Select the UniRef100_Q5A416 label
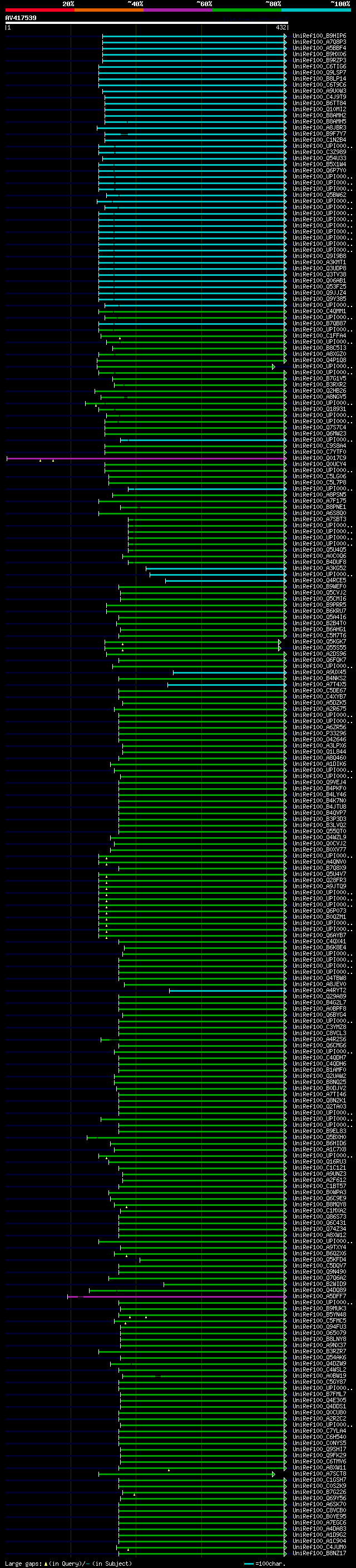This screenshot has width=356, height=1568. [319, 617]
